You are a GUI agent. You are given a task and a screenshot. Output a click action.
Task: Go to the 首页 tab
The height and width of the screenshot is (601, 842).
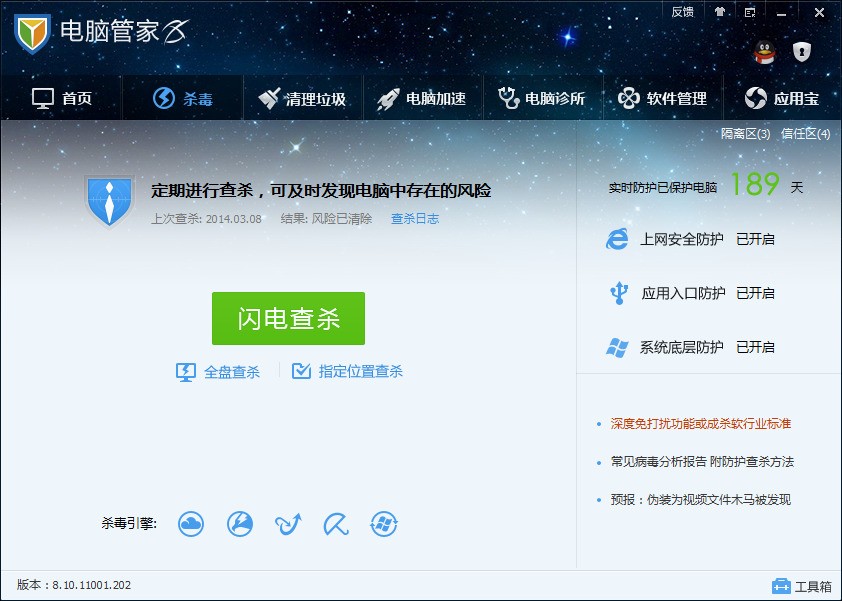click(62, 98)
